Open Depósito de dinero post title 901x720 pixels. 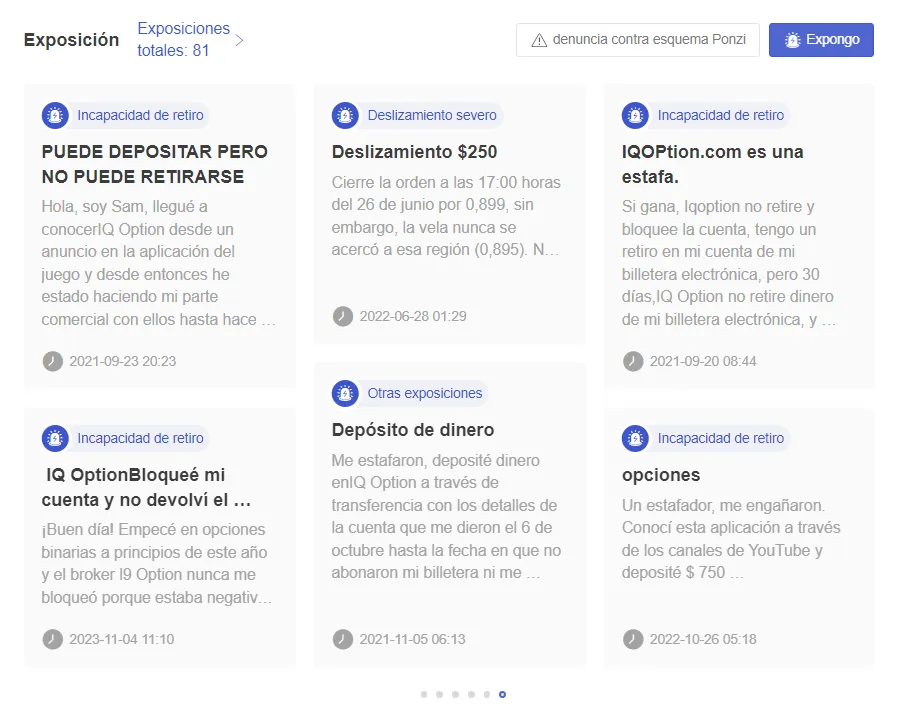(413, 430)
